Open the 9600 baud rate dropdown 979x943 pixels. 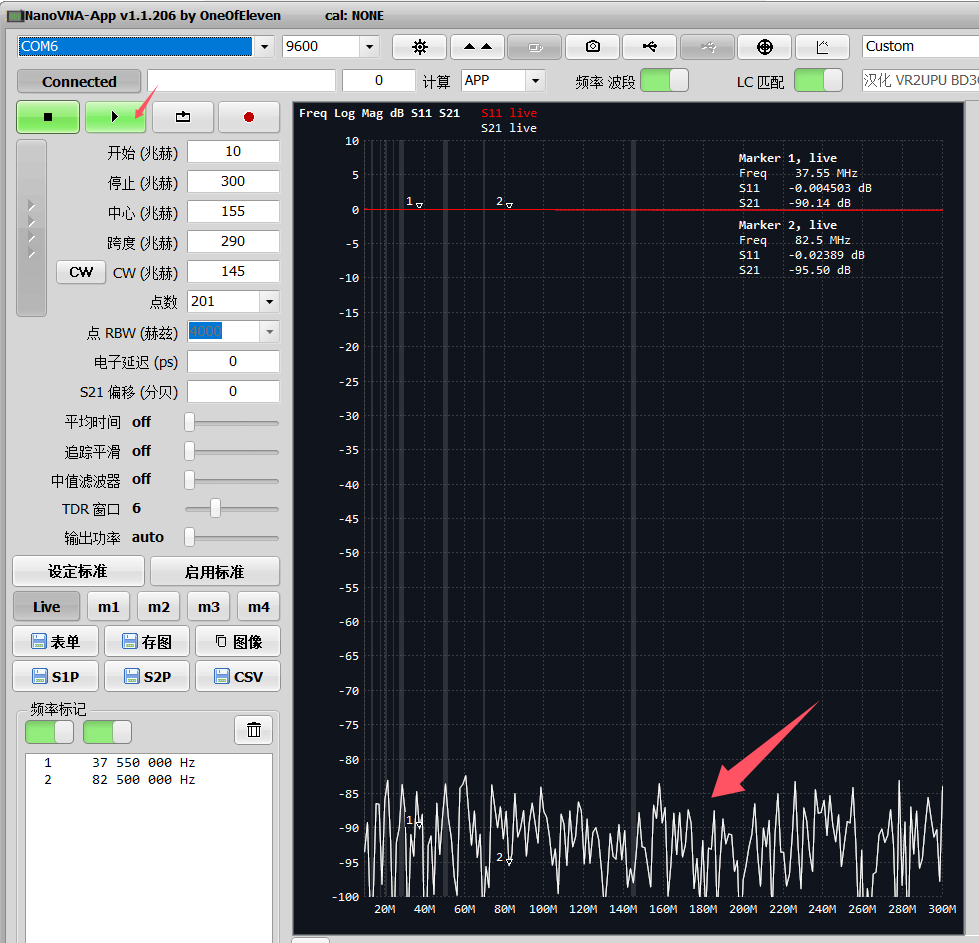click(x=369, y=47)
